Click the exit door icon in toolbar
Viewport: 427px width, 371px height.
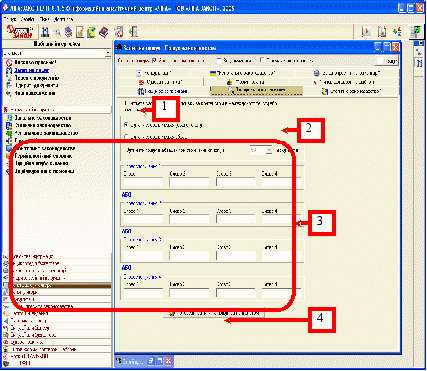click(133, 32)
